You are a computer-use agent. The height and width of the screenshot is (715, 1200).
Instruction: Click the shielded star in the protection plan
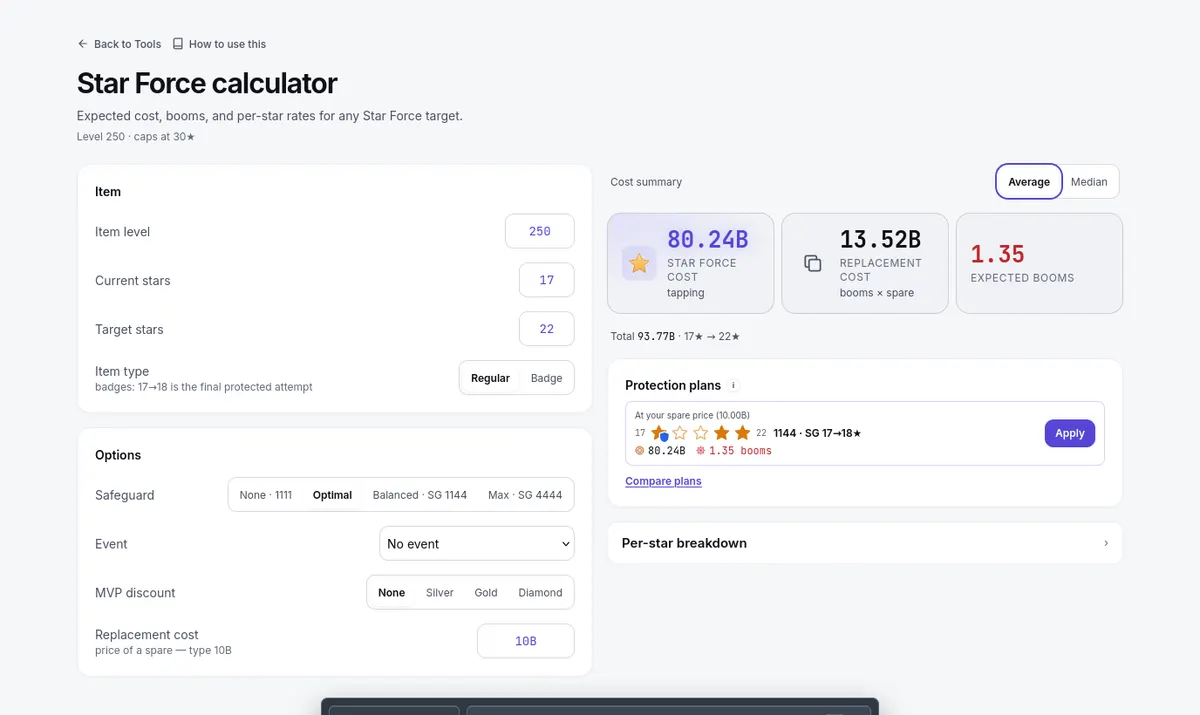(659, 433)
